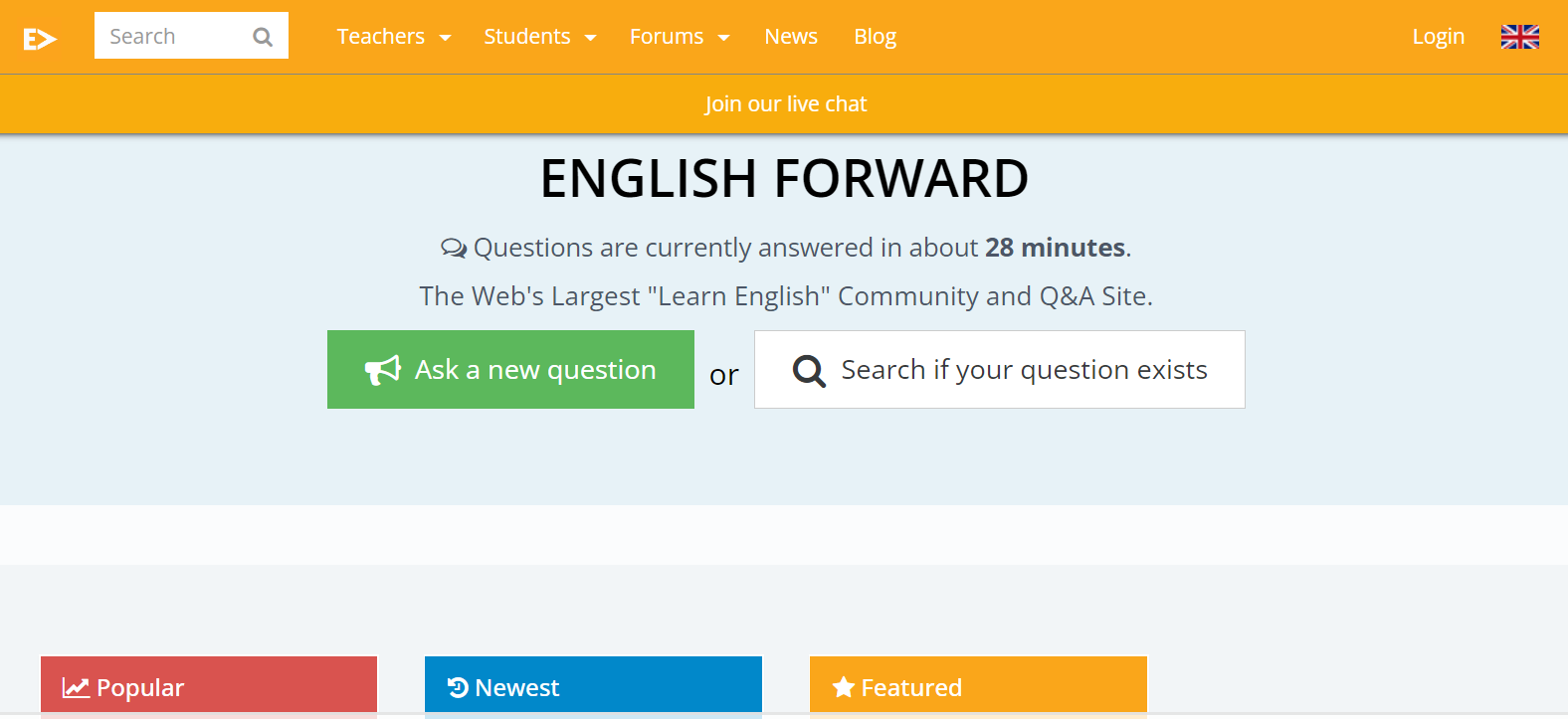
Task: Click the magnifier icon in the question search box
Action: click(x=809, y=371)
